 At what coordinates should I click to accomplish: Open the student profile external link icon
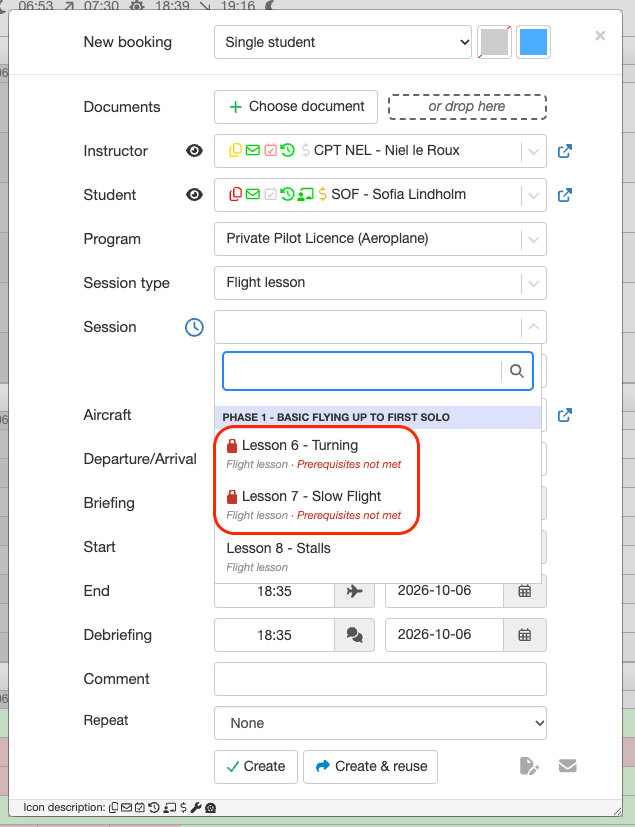[x=565, y=195]
